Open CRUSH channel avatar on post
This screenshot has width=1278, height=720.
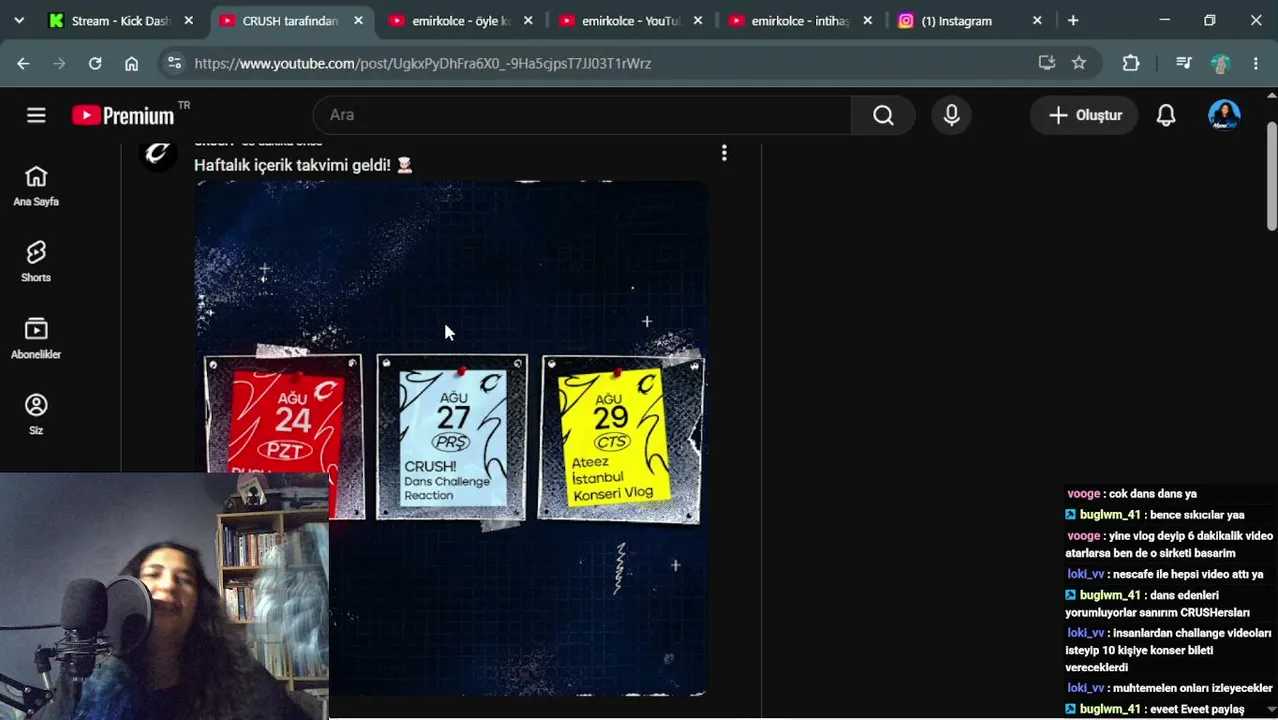pyautogui.click(x=157, y=155)
